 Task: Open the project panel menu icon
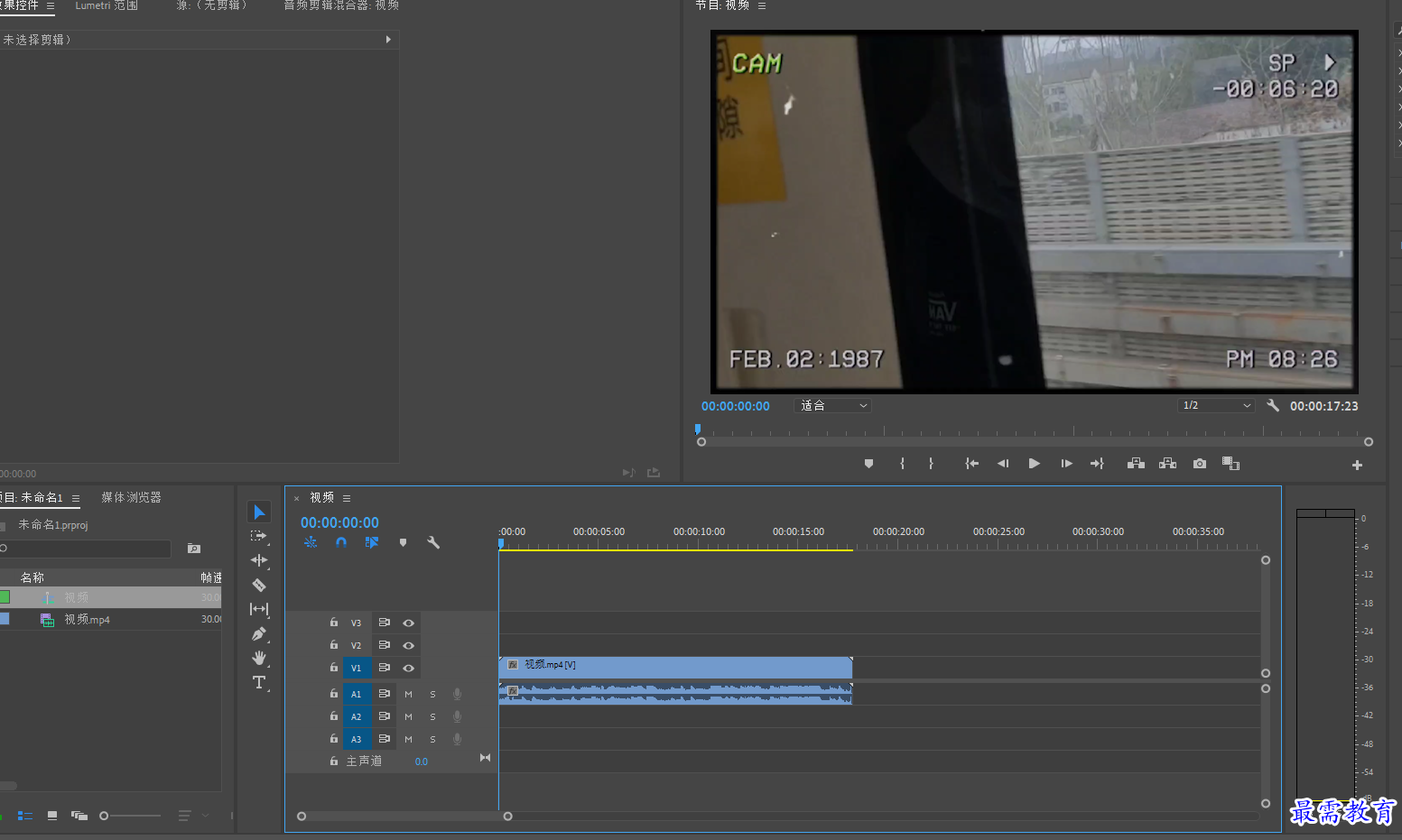point(76,498)
